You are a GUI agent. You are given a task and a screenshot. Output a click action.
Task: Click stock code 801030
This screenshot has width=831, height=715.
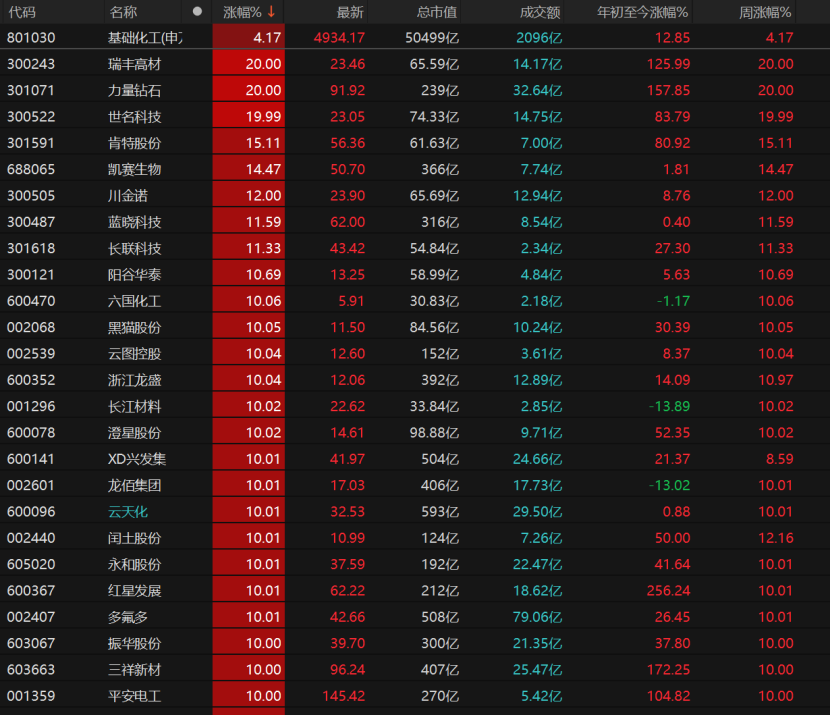click(x=31, y=38)
